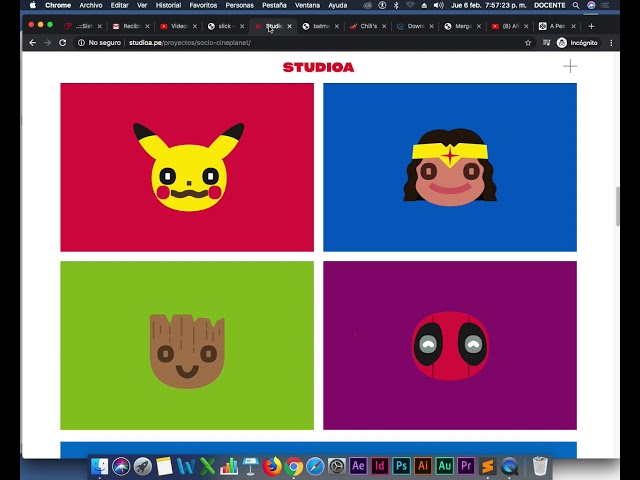Open Safari from the Dock
The image size is (640, 480).
pyautogui.click(x=316, y=466)
